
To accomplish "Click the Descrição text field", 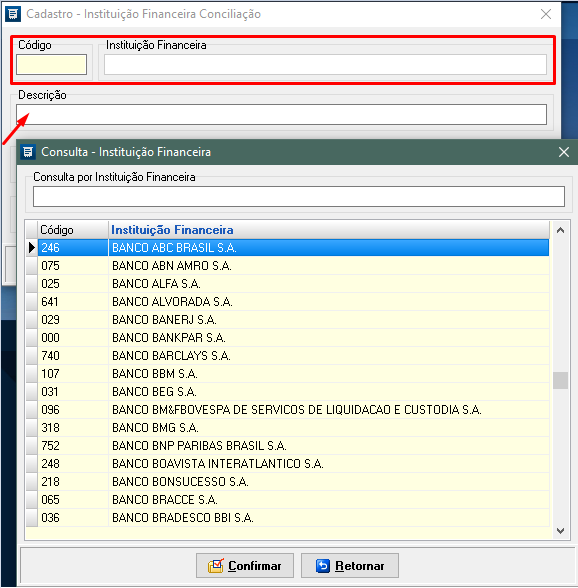I will pos(281,114).
